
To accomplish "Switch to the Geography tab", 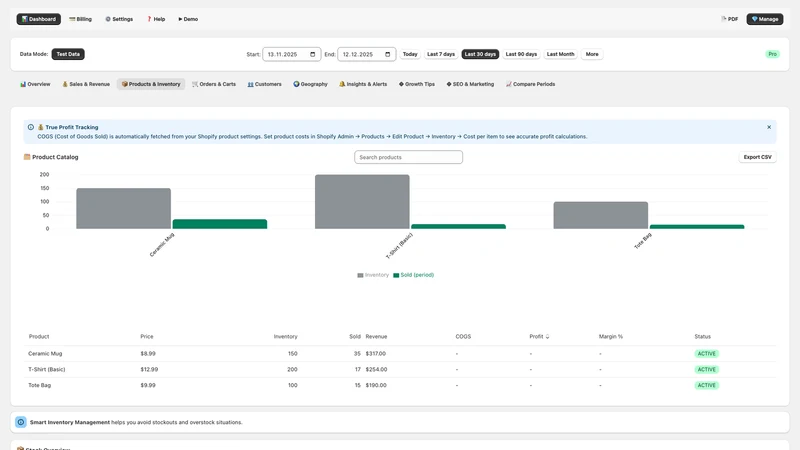I will [310, 84].
